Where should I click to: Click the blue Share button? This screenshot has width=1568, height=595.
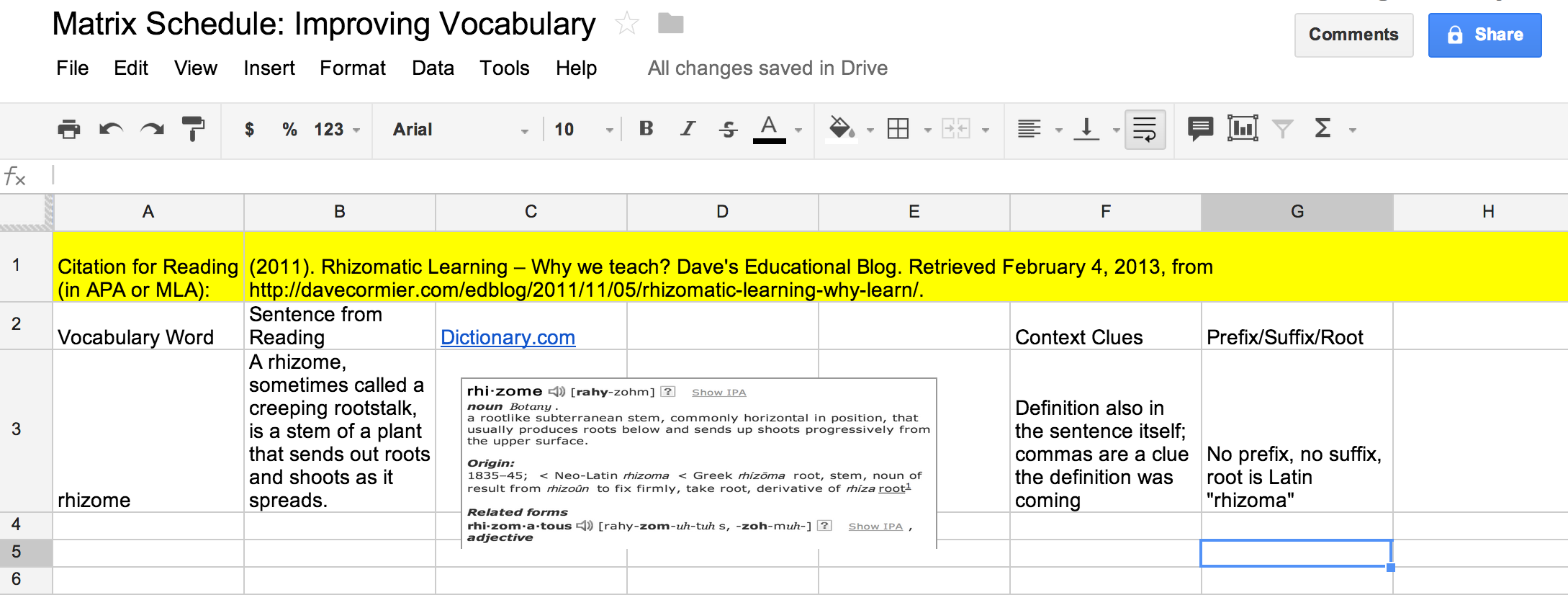click(x=1484, y=35)
